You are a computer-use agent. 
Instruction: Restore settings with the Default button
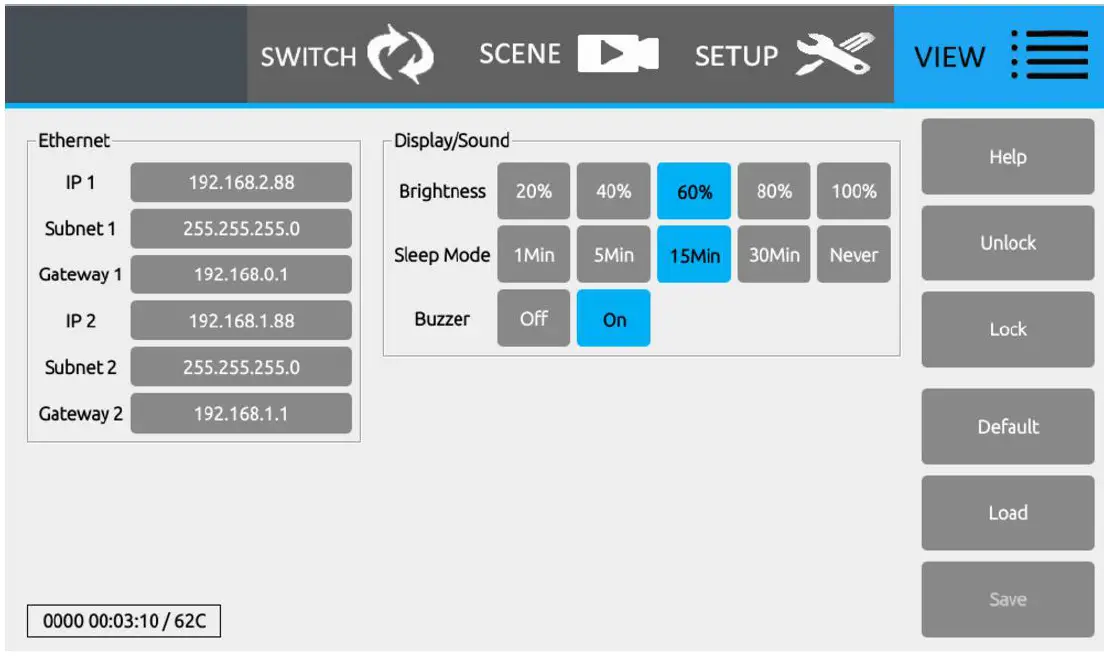pos(1007,426)
